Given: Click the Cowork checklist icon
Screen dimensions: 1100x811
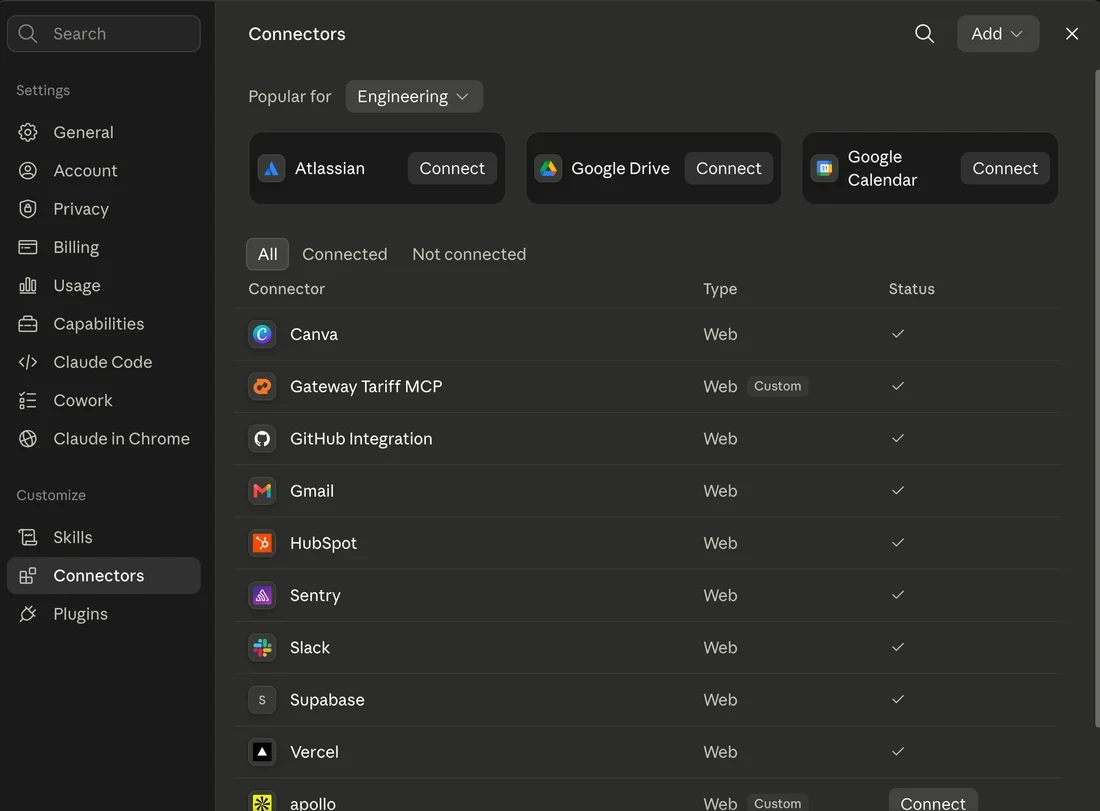Looking at the screenshot, I should point(27,401).
